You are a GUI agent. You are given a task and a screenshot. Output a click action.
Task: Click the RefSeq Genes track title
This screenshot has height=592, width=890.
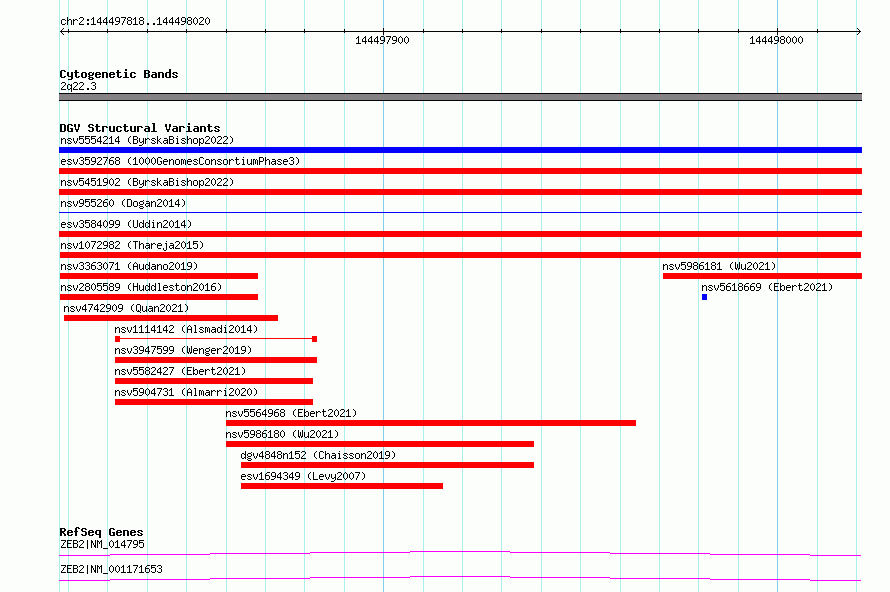(101, 532)
